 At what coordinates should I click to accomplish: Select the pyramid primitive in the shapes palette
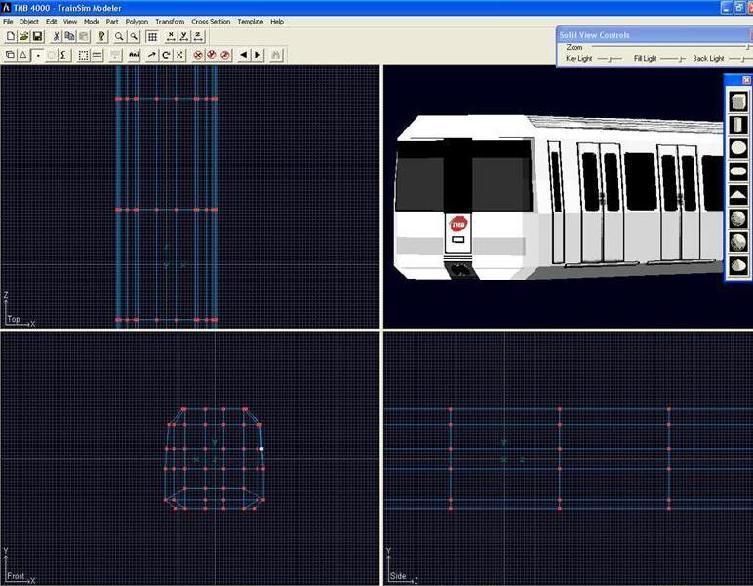(x=738, y=195)
